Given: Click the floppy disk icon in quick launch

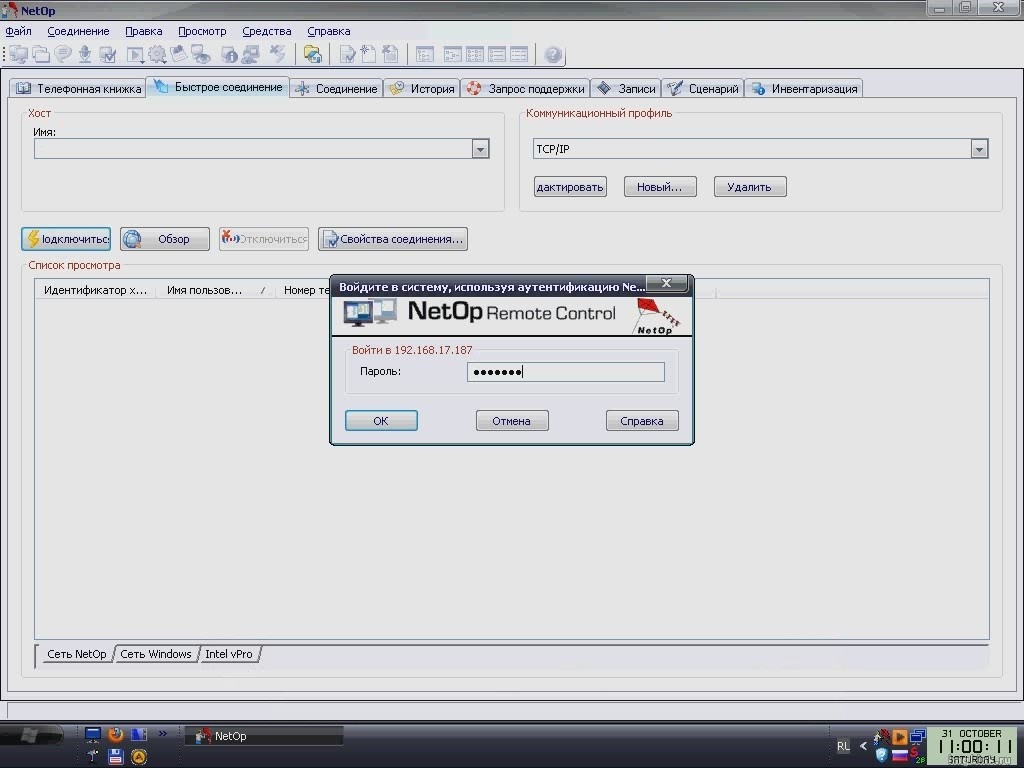Looking at the screenshot, I should 116,757.
